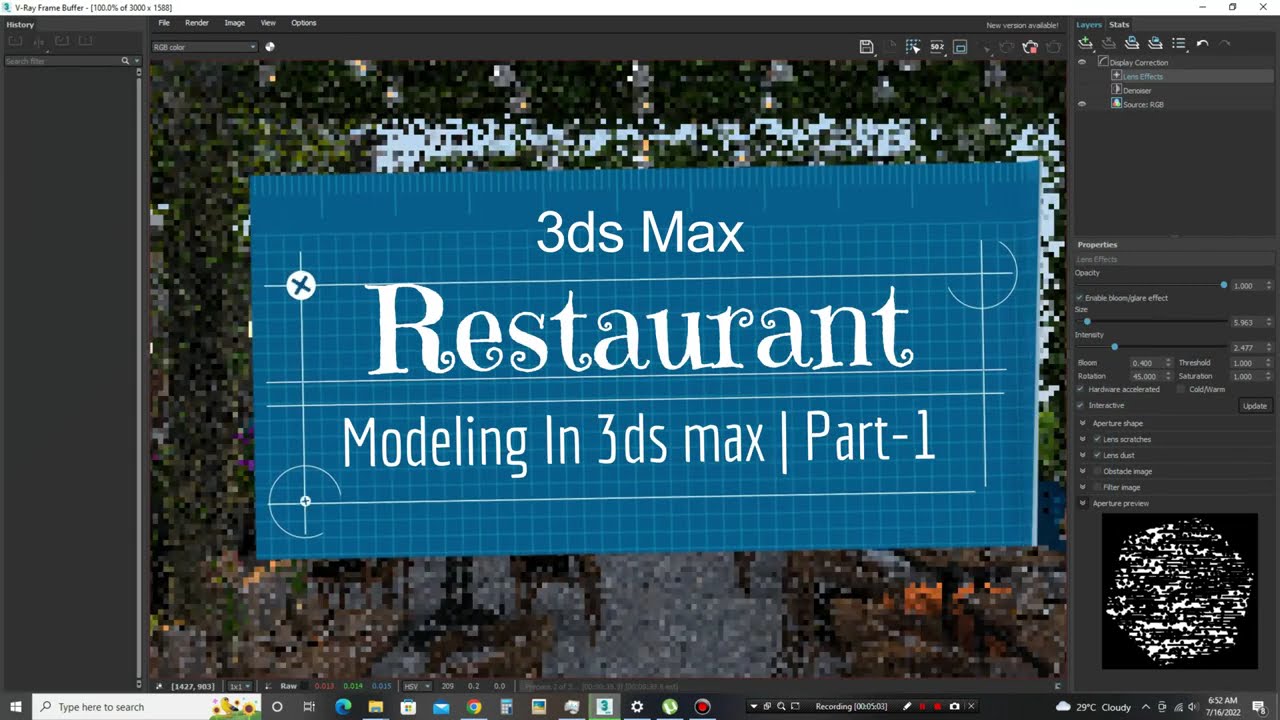Enable the Filter image checkbox
Screen dimensions: 1280x720
[1098, 487]
